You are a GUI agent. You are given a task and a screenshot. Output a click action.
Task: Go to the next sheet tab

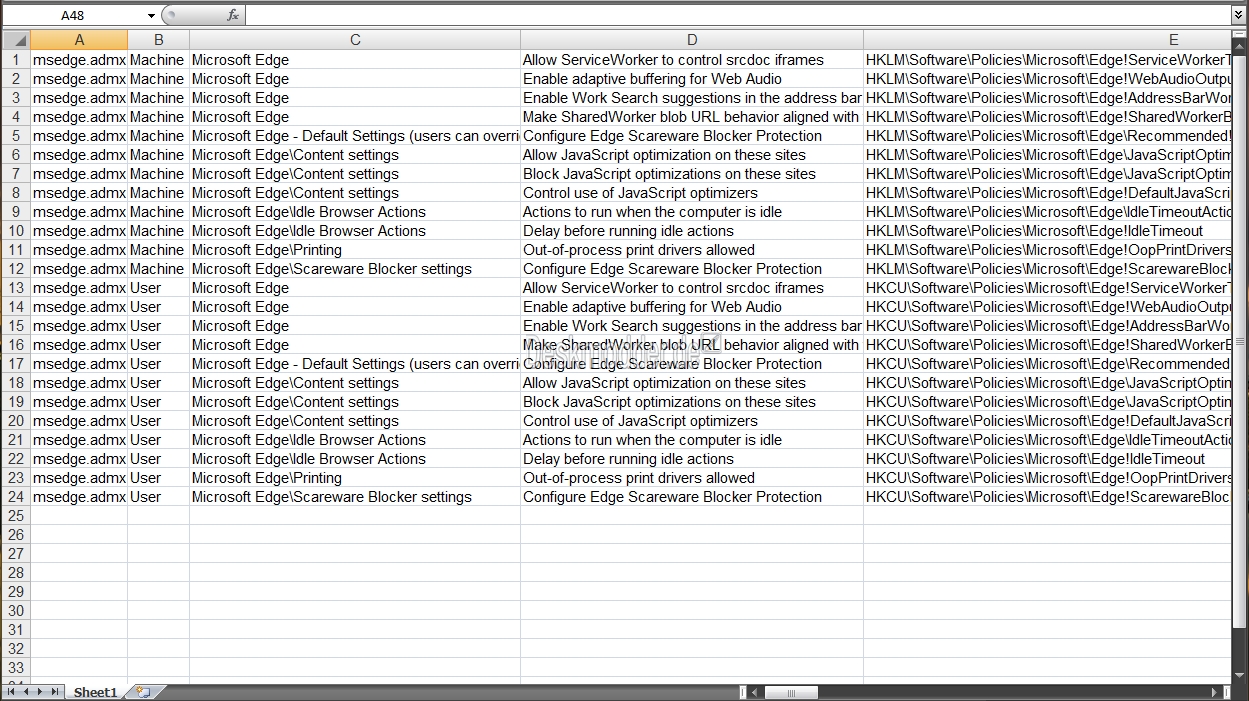(40, 692)
